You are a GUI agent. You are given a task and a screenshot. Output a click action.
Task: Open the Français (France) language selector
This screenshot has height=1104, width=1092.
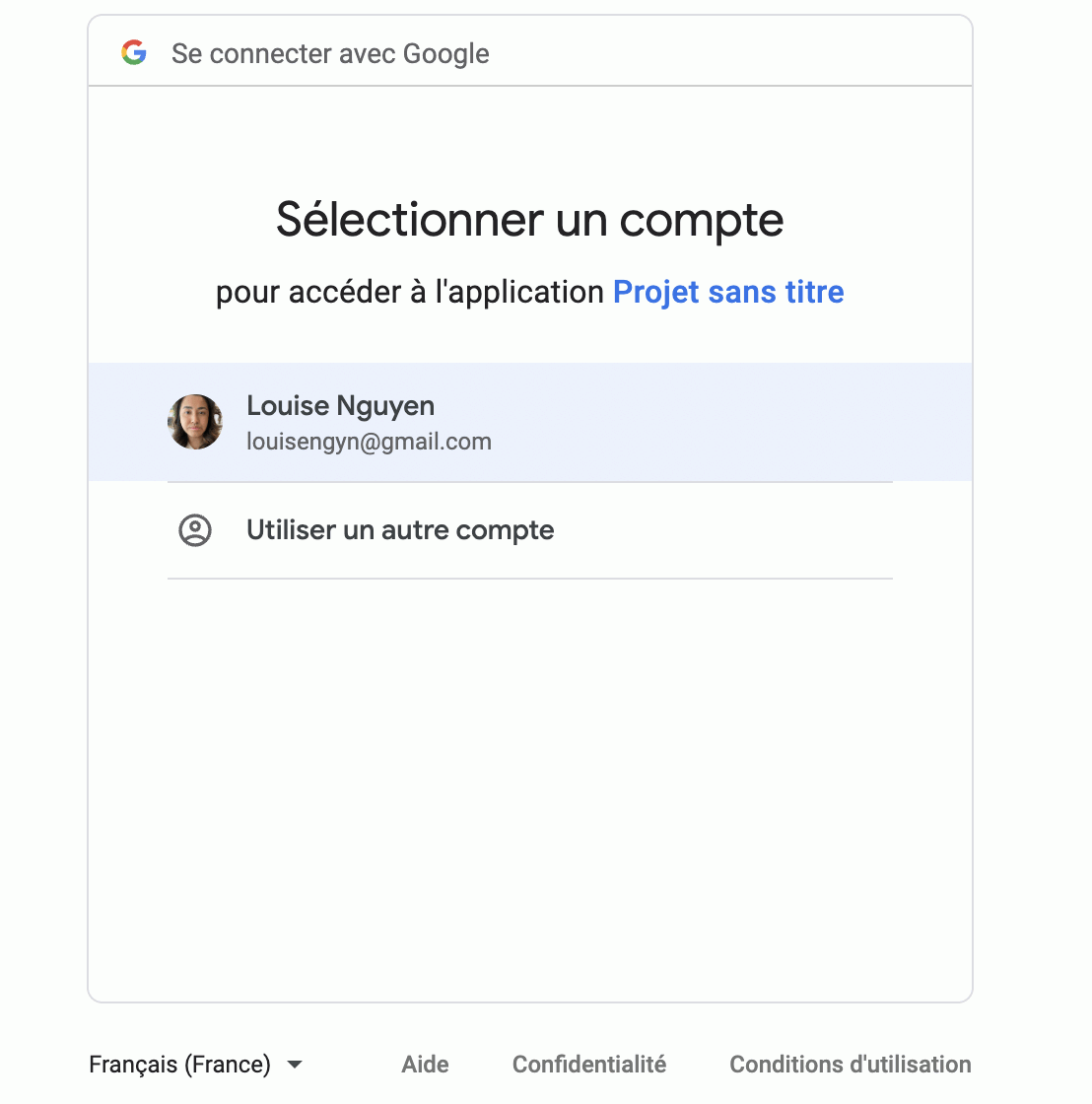coord(180,1065)
